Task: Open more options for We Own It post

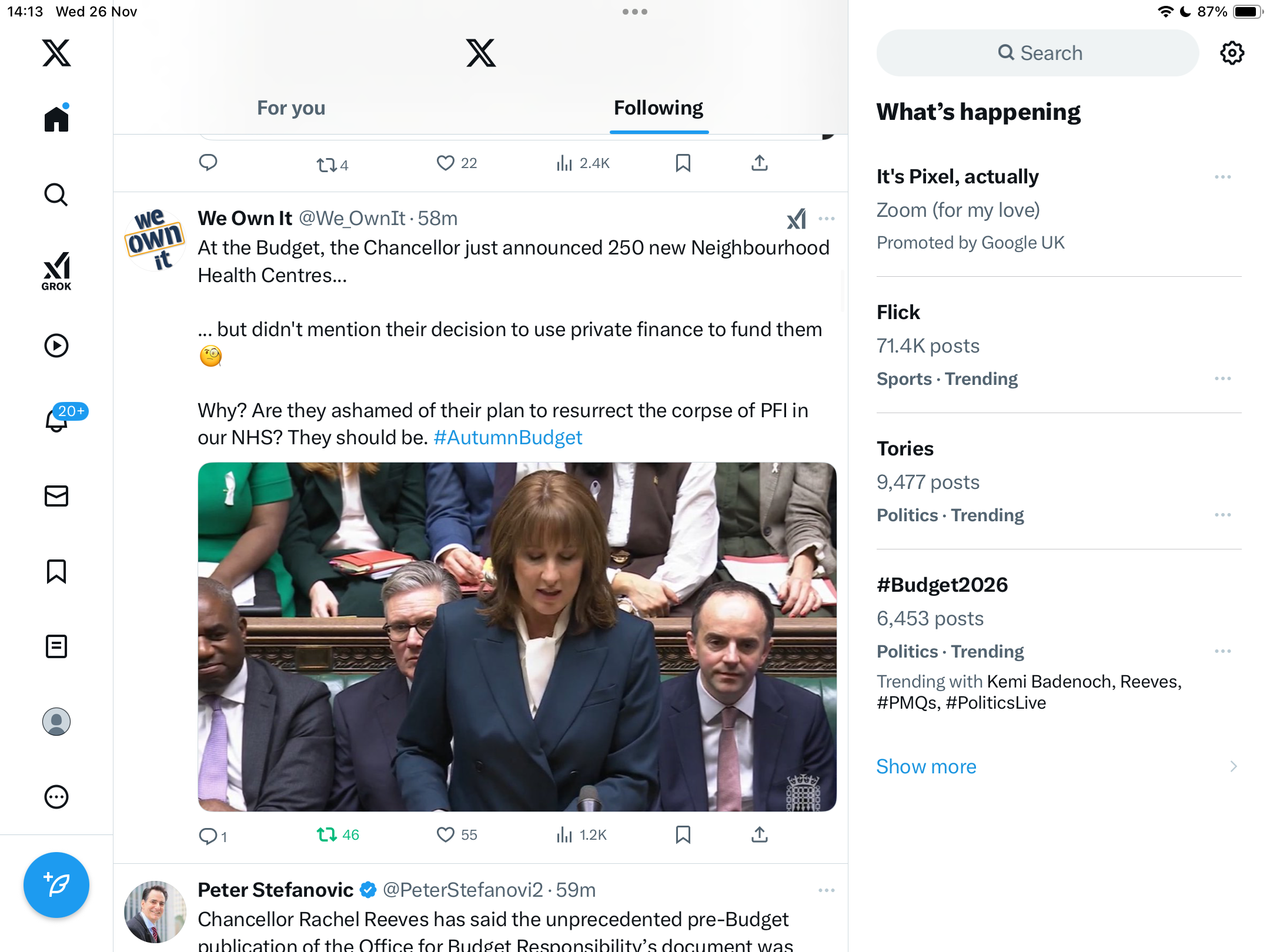Action: pos(827,219)
